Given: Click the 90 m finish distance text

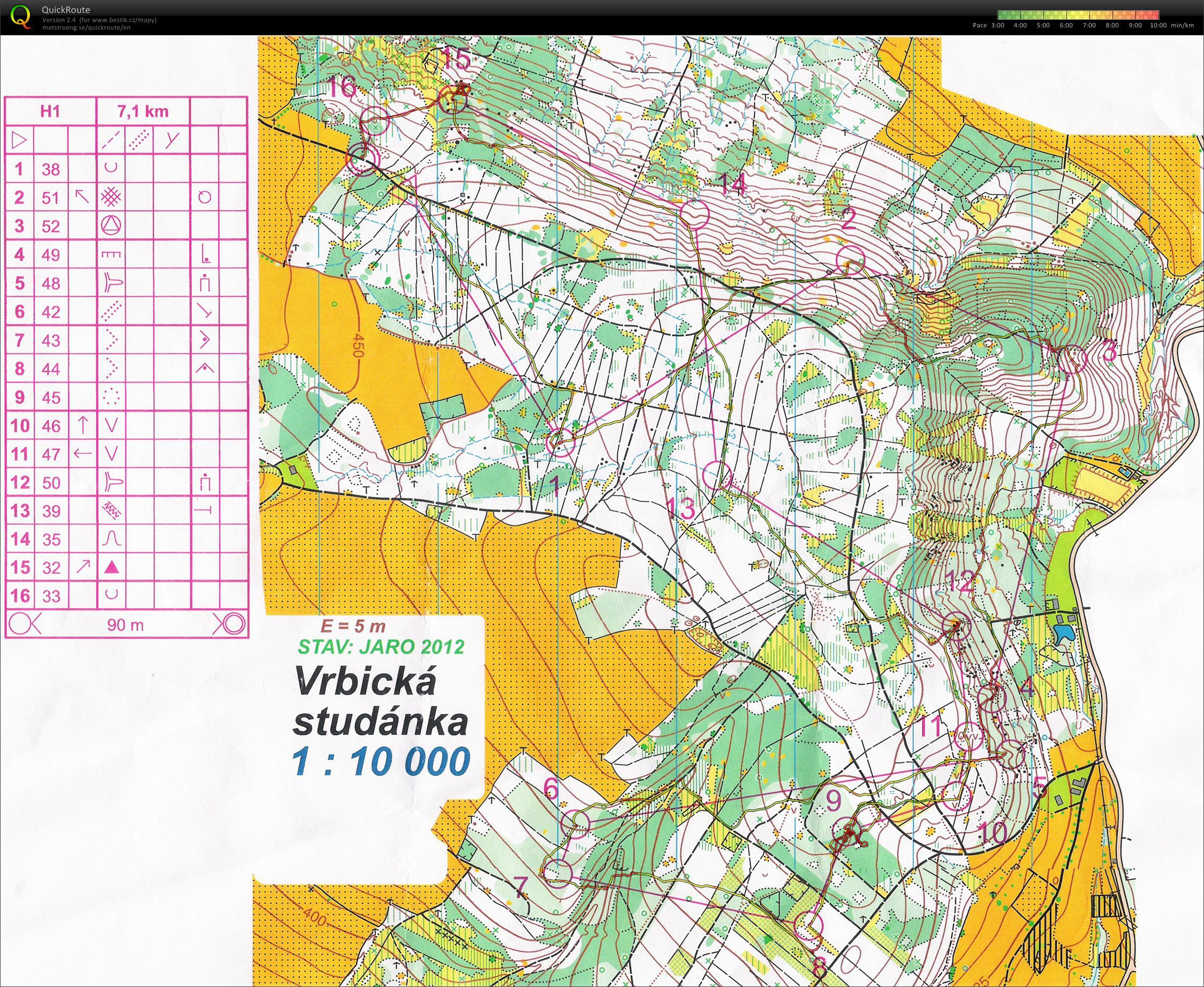Looking at the screenshot, I should pyautogui.click(x=126, y=625).
